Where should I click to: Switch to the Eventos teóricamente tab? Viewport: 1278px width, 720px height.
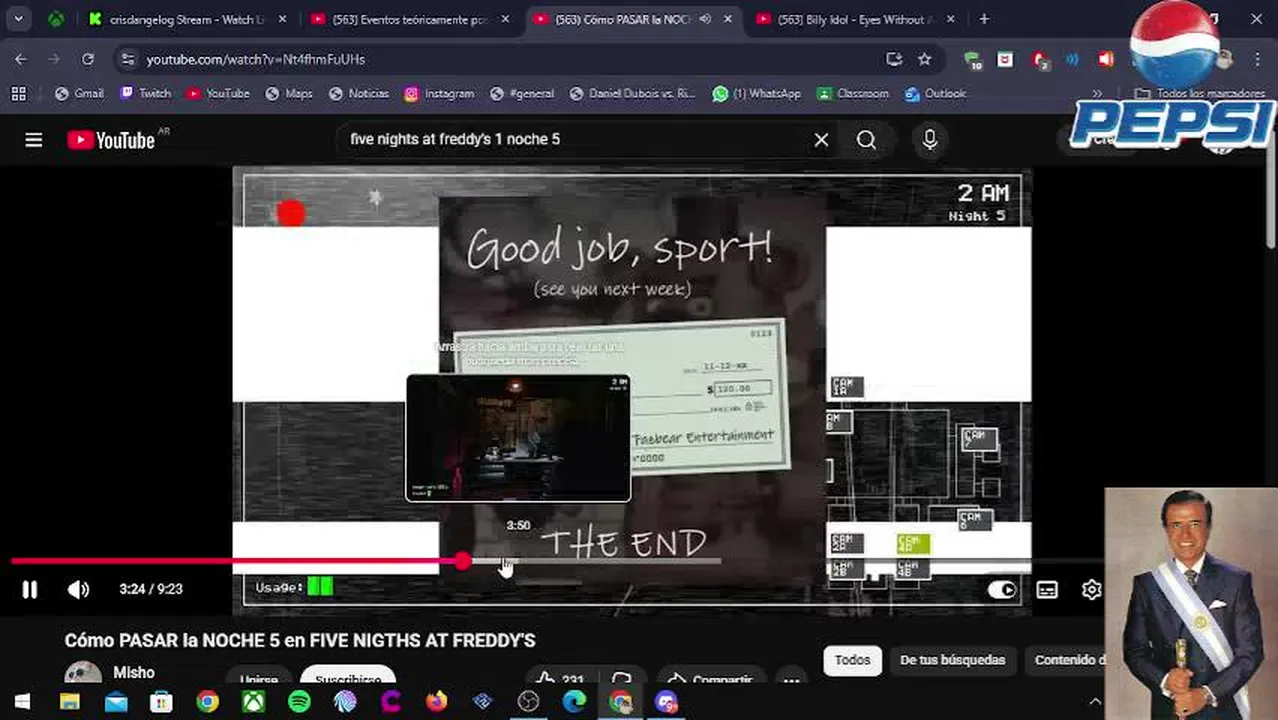tap(411, 19)
